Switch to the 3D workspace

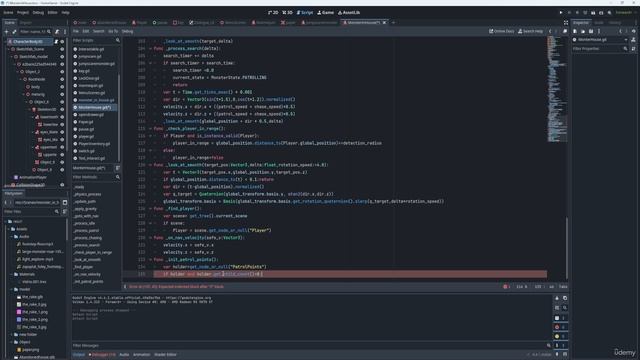287,13
